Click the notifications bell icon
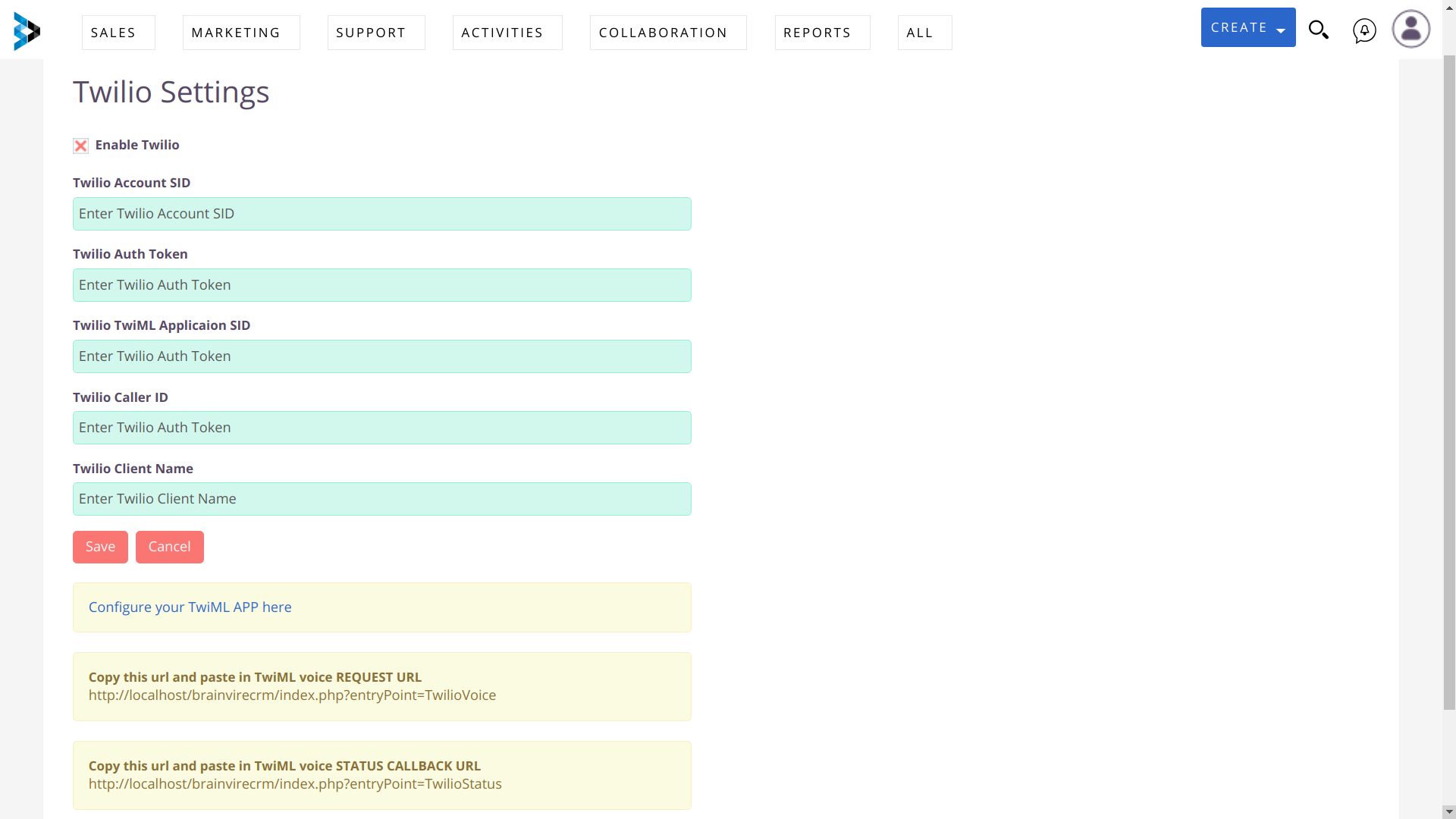 (1363, 30)
